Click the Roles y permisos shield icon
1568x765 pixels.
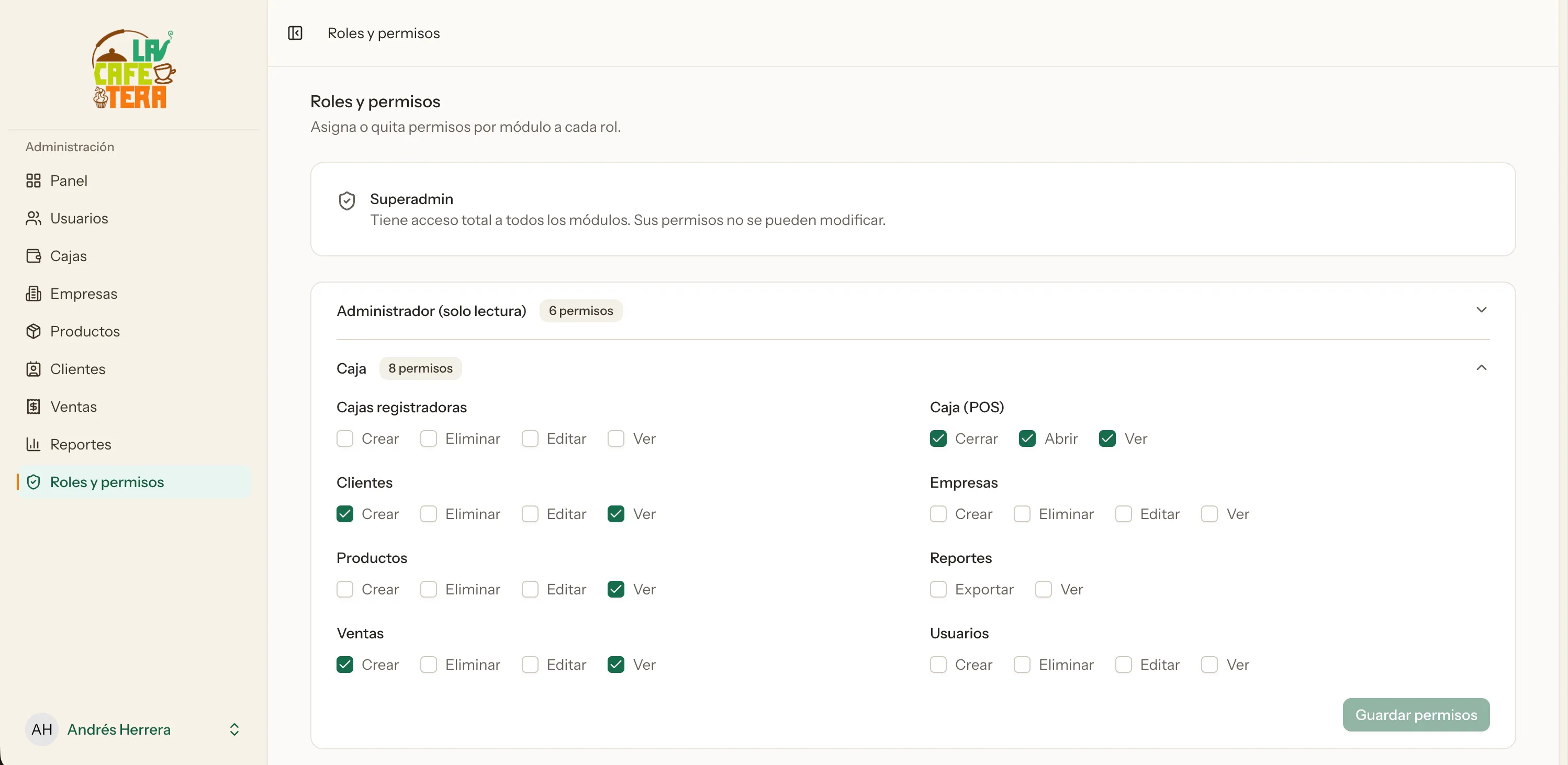(x=33, y=482)
